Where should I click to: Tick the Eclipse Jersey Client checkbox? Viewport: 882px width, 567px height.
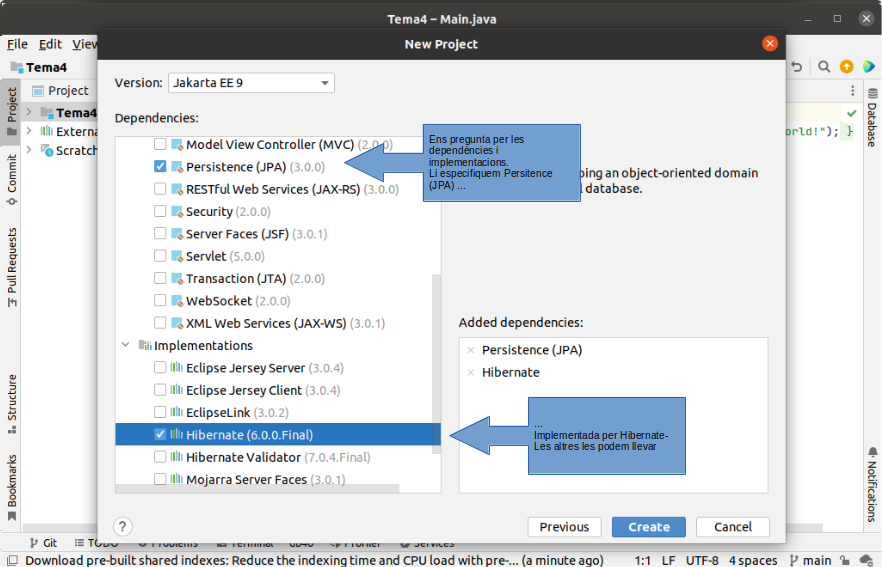coord(160,390)
